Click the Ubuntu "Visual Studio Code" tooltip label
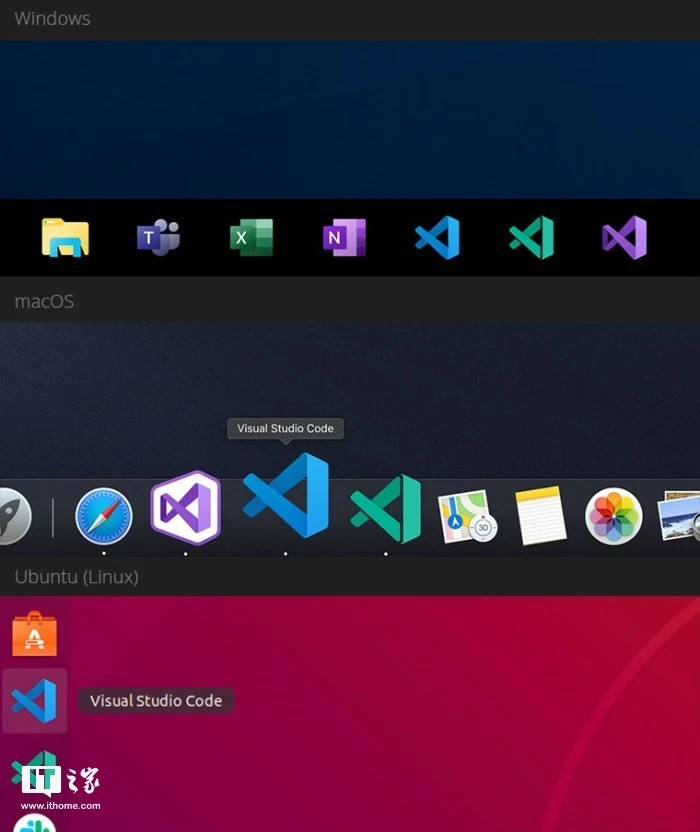 (156, 701)
